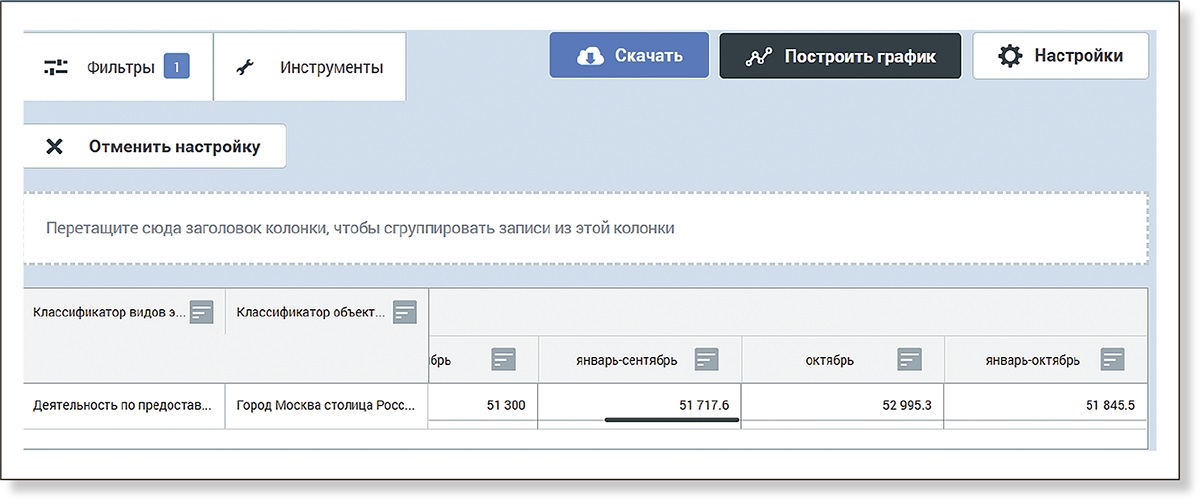Open column menu for октябрь

[x=909, y=360]
